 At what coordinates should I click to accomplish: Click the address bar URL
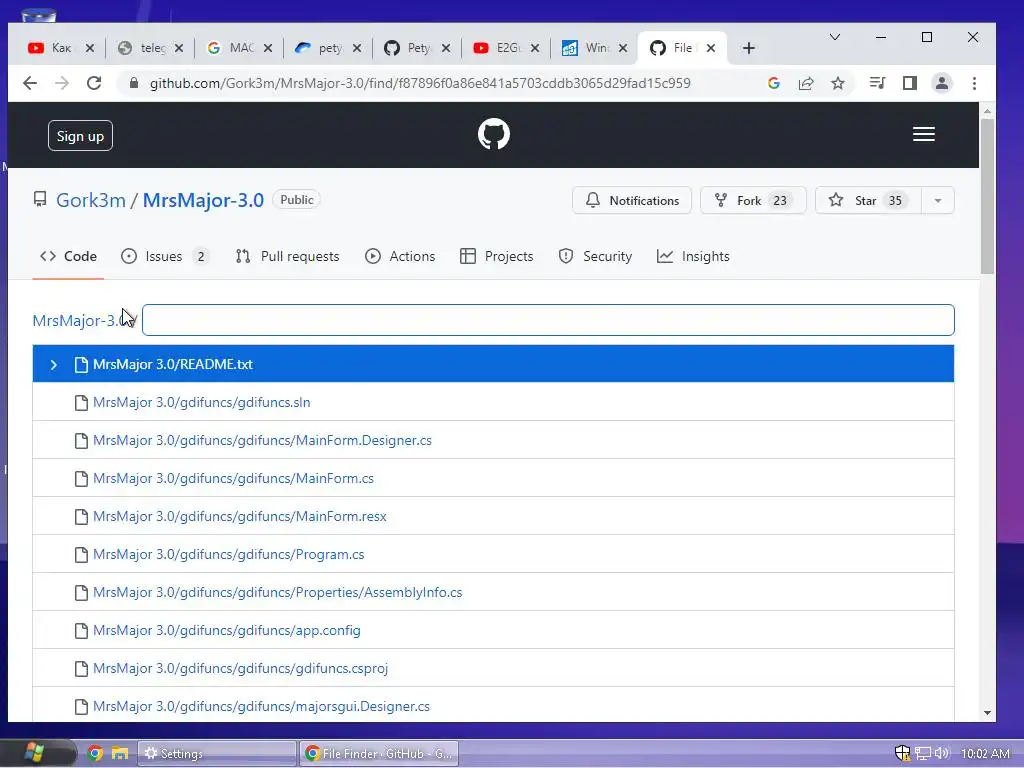click(x=420, y=83)
